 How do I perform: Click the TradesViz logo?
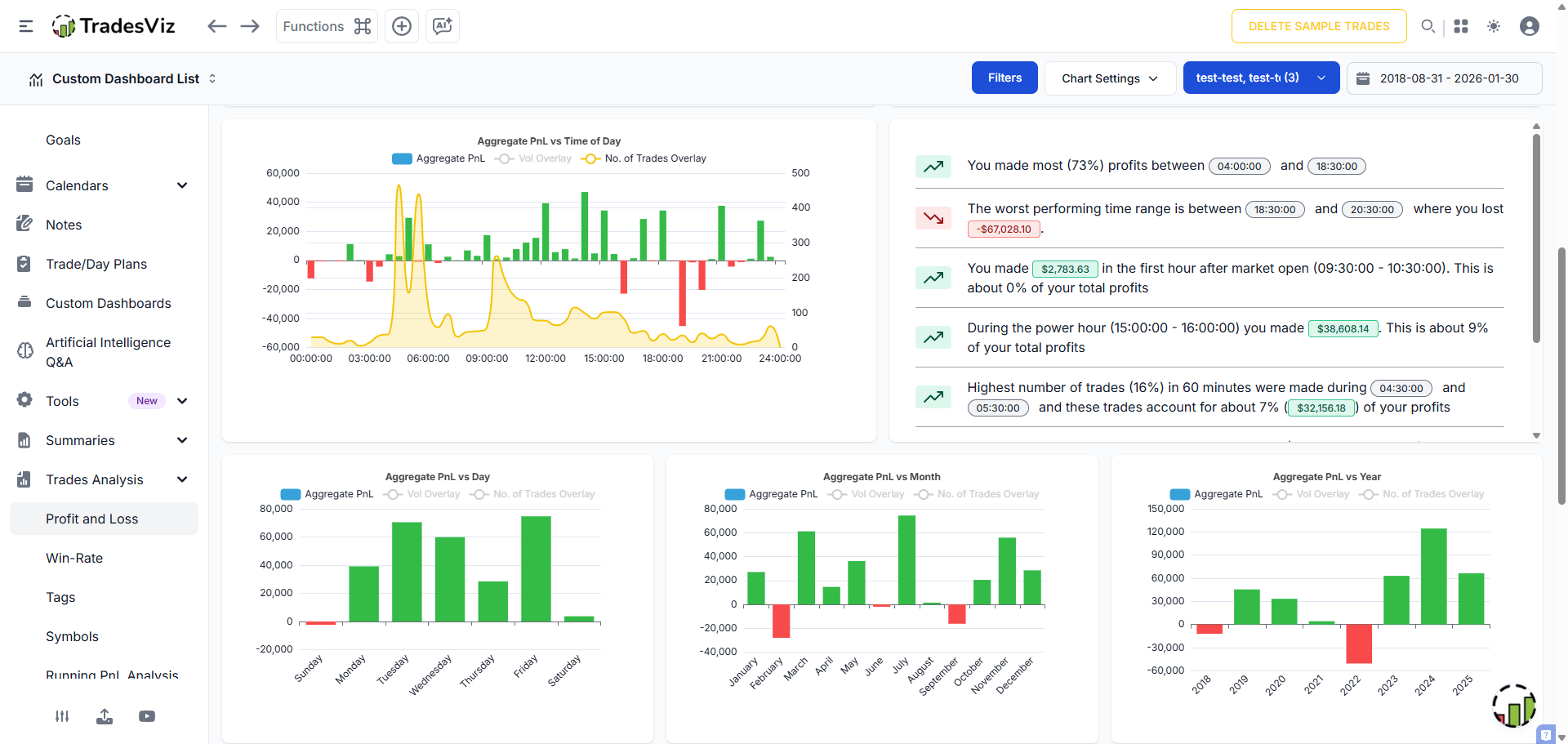click(x=114, y=26)
